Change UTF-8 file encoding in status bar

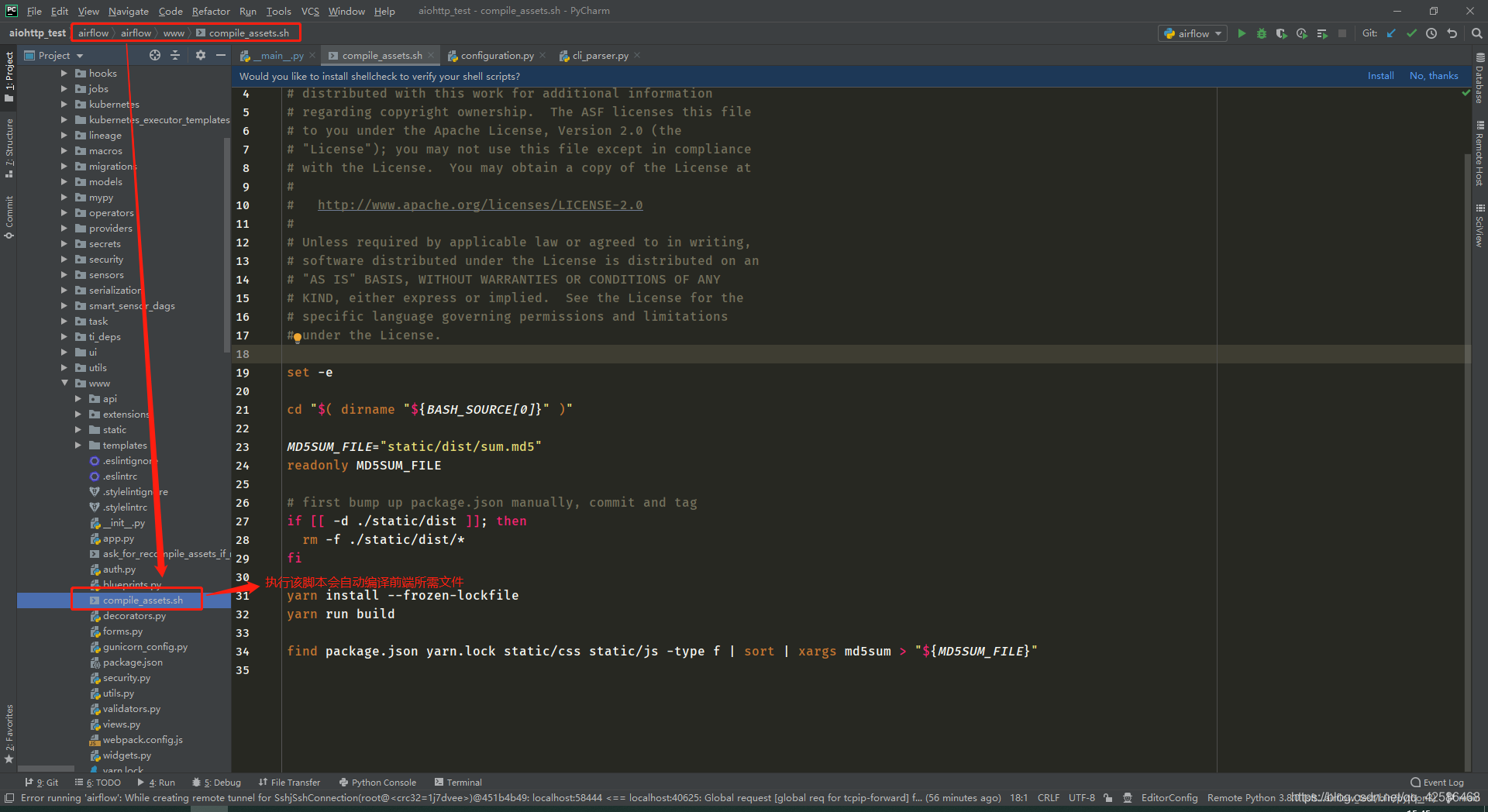click(1082, 797)
